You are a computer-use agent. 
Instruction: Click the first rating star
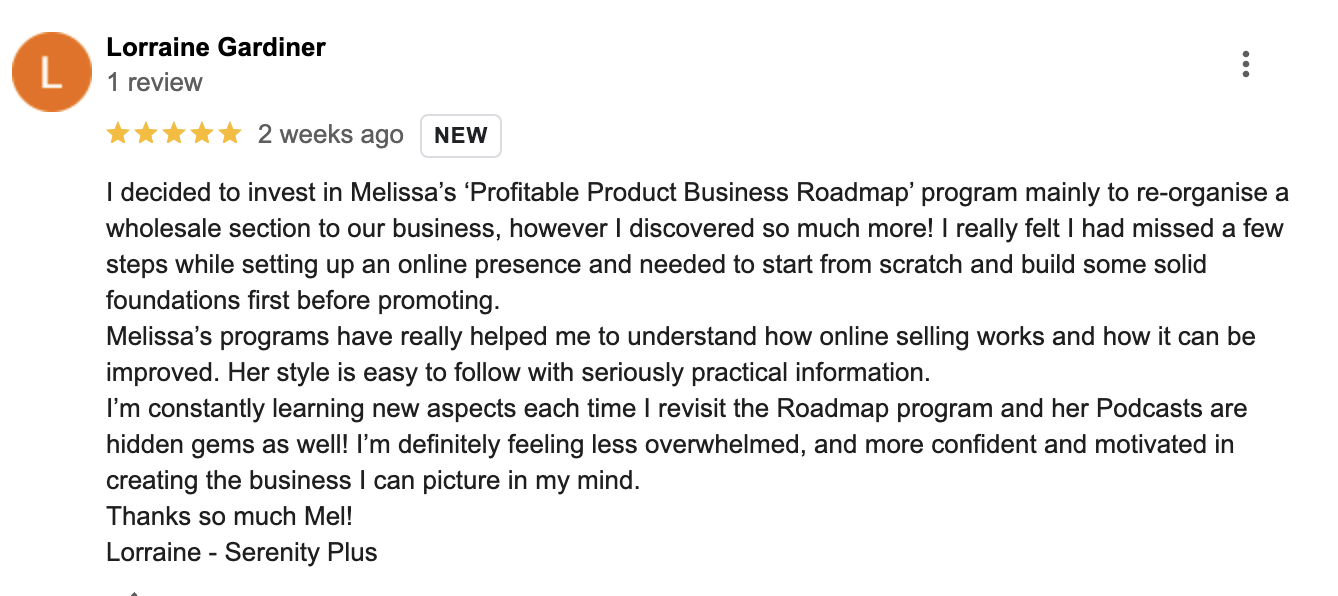click(x=118, y=134)
